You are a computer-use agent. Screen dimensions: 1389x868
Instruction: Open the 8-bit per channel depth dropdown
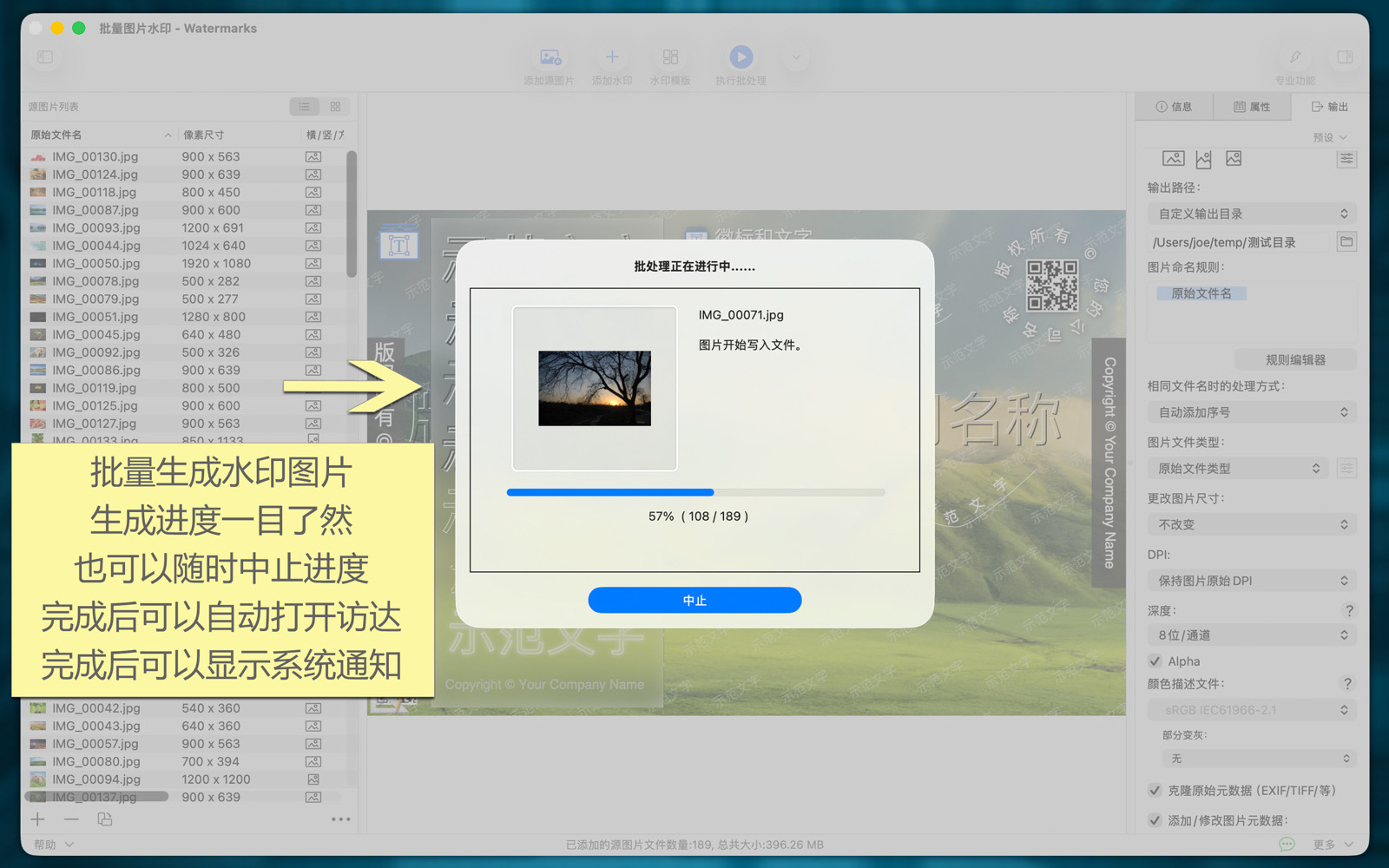click(1252, 635)
